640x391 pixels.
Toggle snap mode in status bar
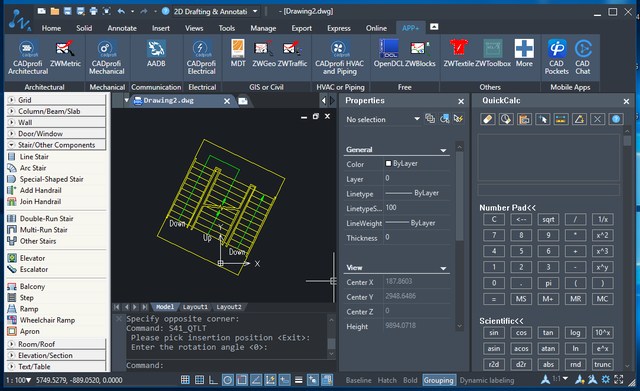coord(185,380)
